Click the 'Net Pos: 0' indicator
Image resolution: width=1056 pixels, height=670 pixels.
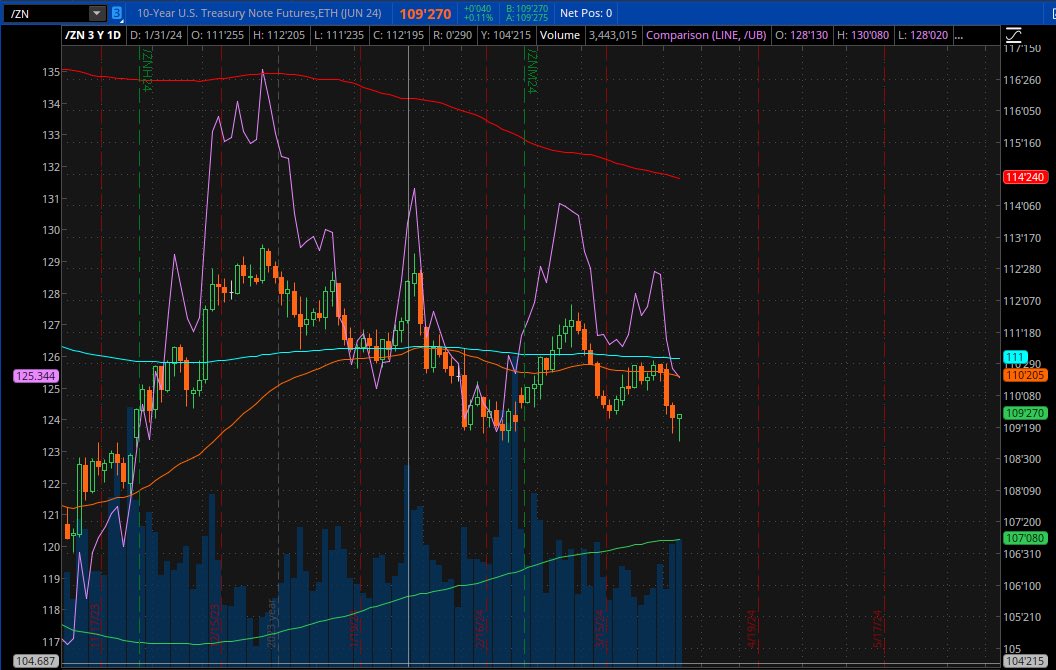pos(586,13)
